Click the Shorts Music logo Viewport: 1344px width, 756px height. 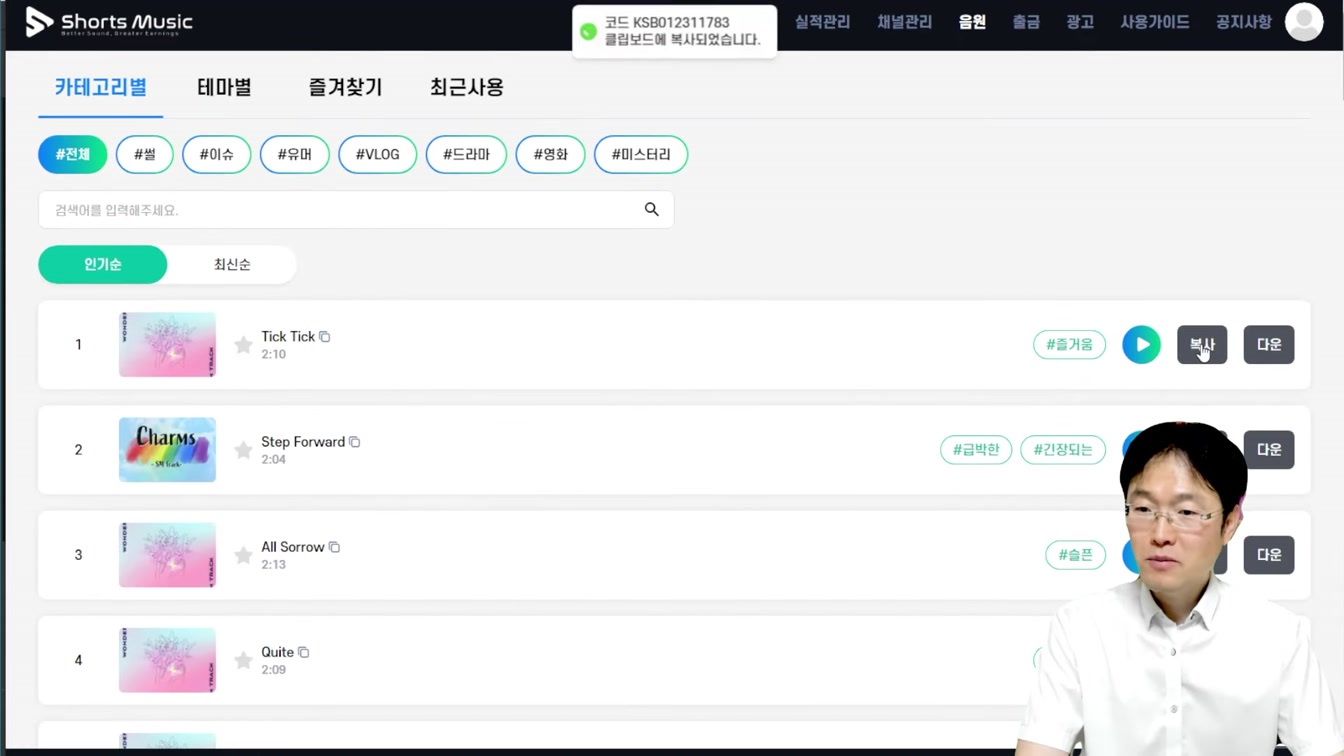108,22
